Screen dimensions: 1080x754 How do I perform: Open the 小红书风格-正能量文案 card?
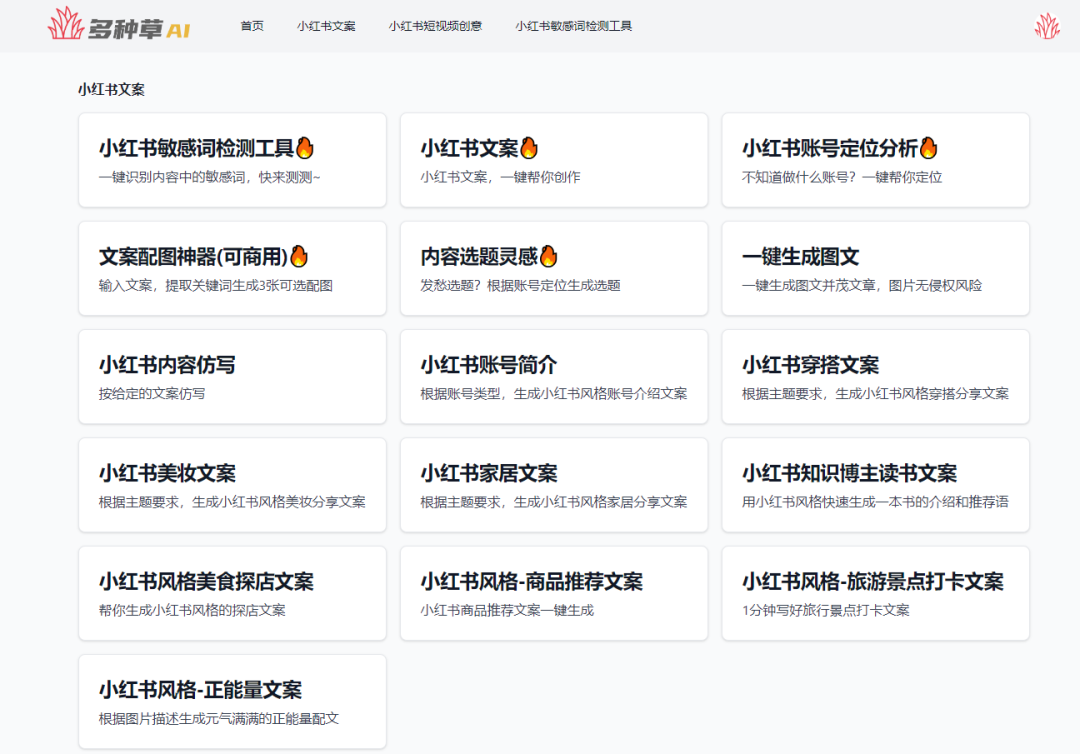tap(232, 702)
